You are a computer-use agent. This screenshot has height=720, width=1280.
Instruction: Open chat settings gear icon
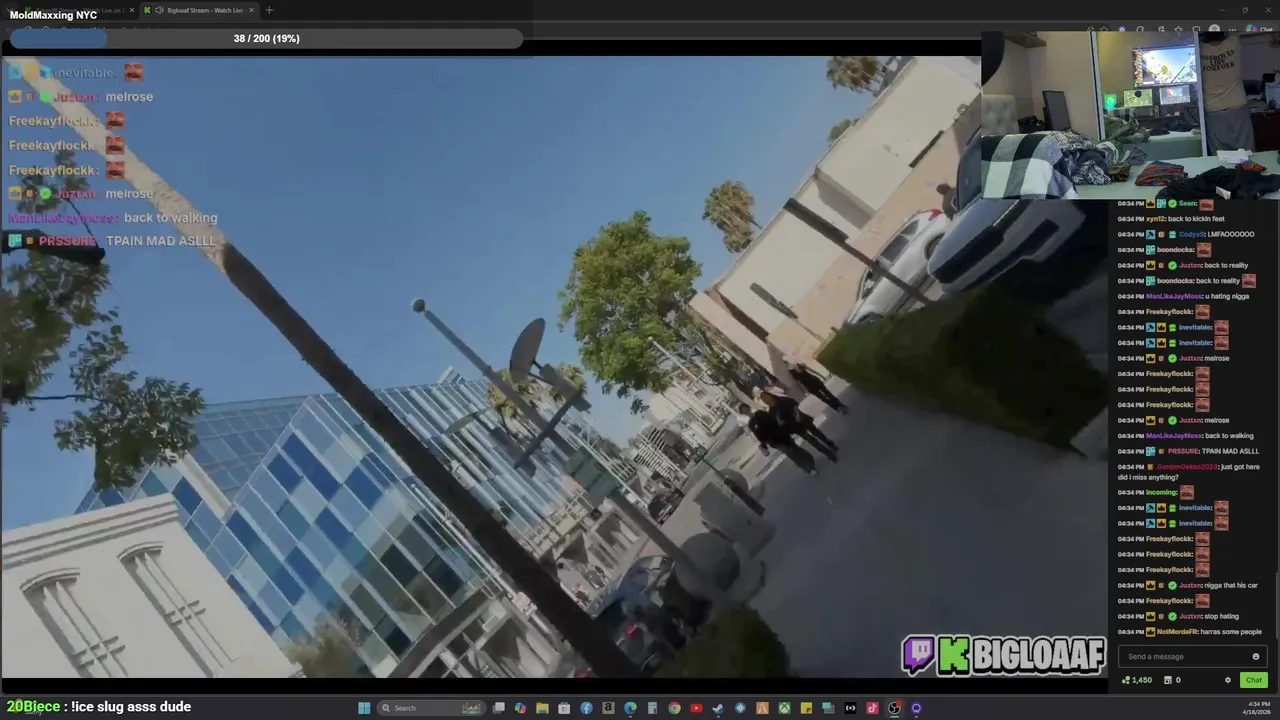click(x=1228, y=680)
